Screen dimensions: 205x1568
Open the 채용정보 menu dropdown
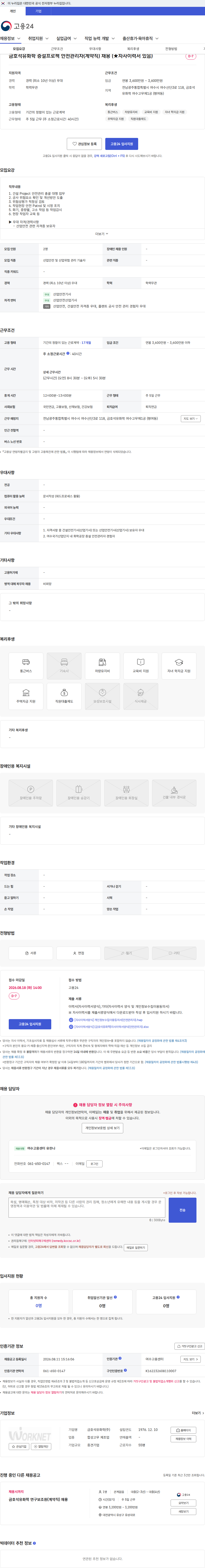click(10, 38)
